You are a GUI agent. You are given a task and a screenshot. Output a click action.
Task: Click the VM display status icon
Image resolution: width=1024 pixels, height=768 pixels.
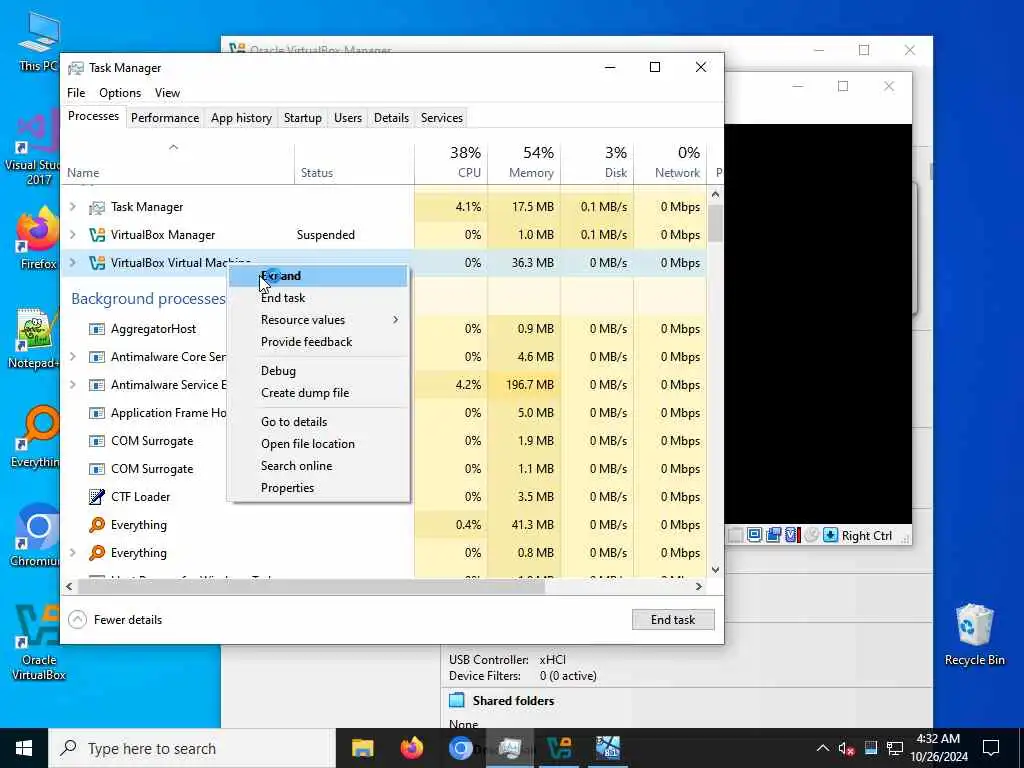click(x=754, y=536)
